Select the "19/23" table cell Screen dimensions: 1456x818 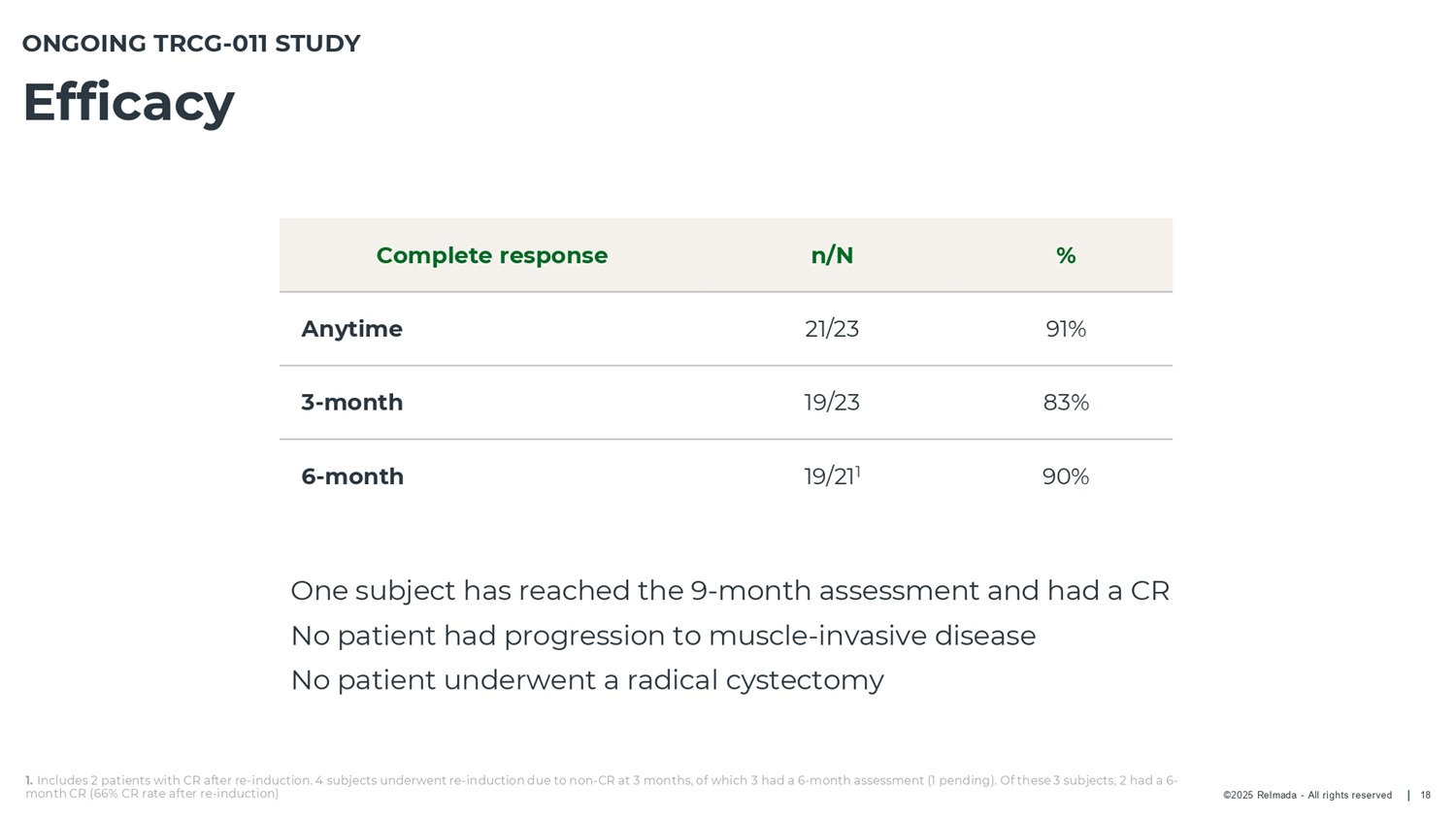point(832,403)
